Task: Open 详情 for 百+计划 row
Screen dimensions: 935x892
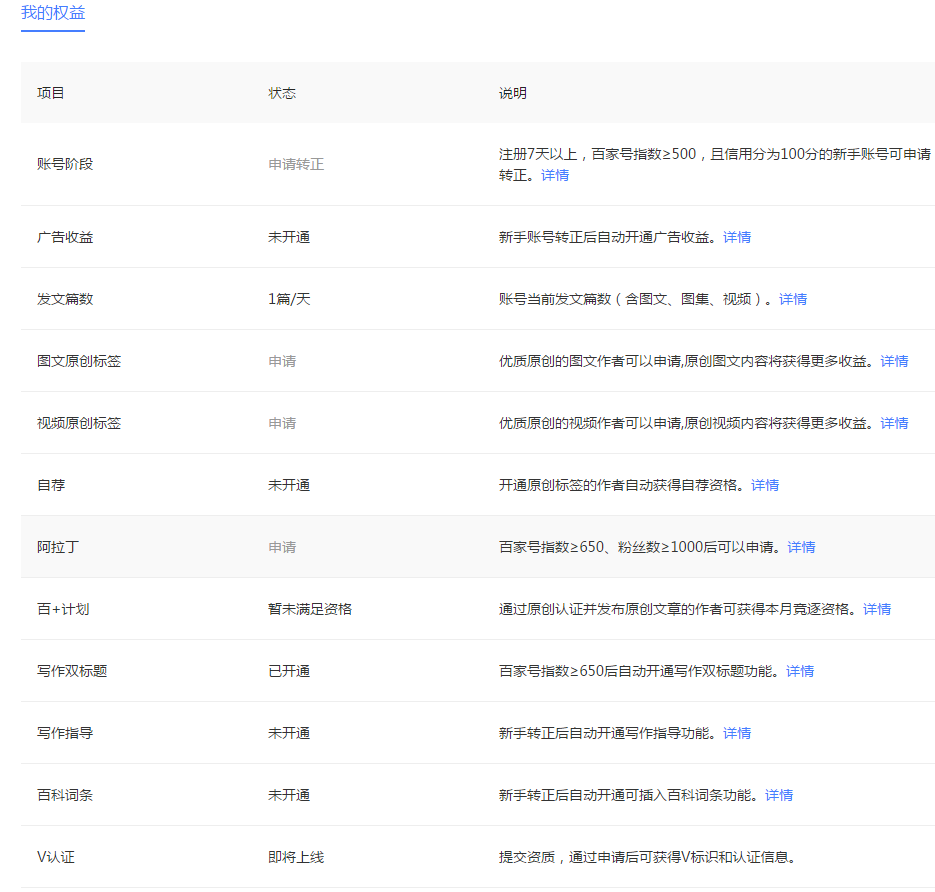Action: (877, 609)
